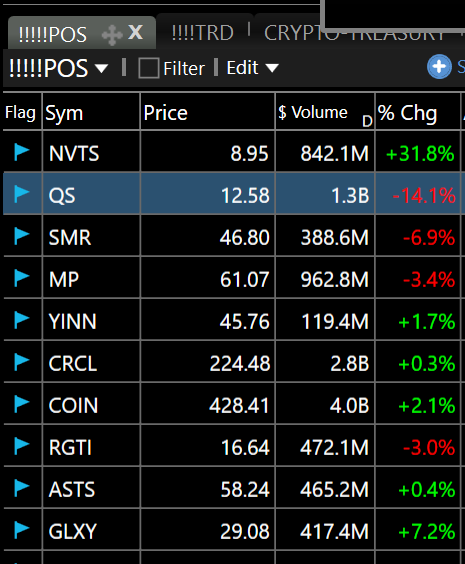Sort by the Sym column header
This screenshot has height=564, width=465.
(91, 112)
